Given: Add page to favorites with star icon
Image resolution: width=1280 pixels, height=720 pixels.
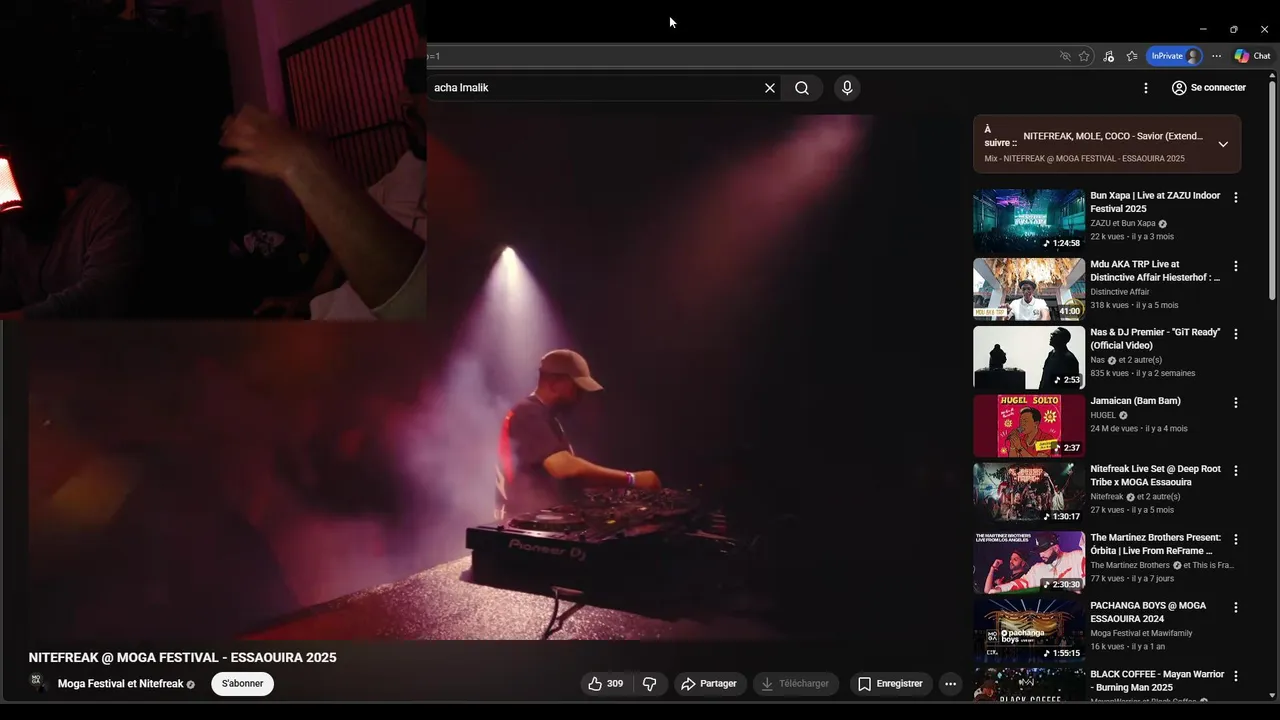Looking at the screenshot, I should tap(1084, 56).
